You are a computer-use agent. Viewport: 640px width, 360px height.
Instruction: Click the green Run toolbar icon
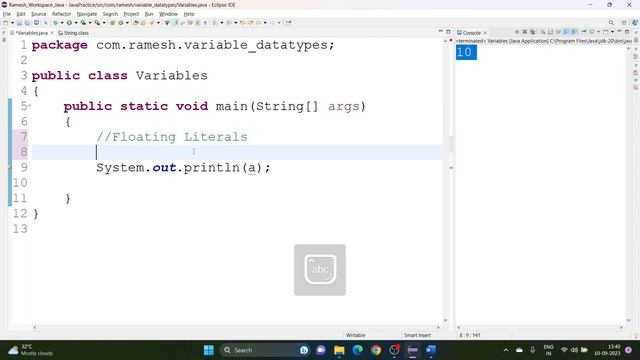click(x=69, y=23)
